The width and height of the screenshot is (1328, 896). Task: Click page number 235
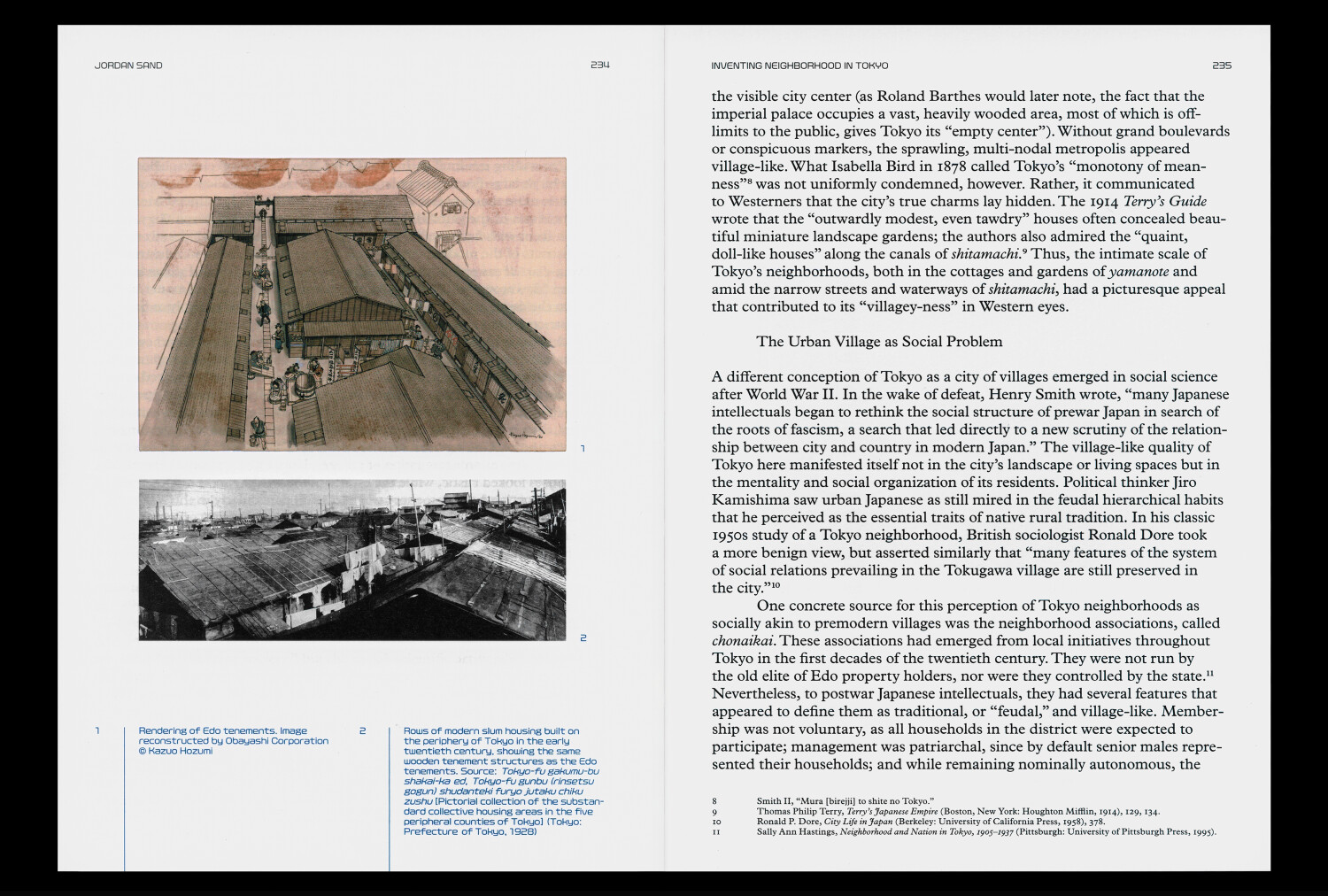tap(1222, 66)
